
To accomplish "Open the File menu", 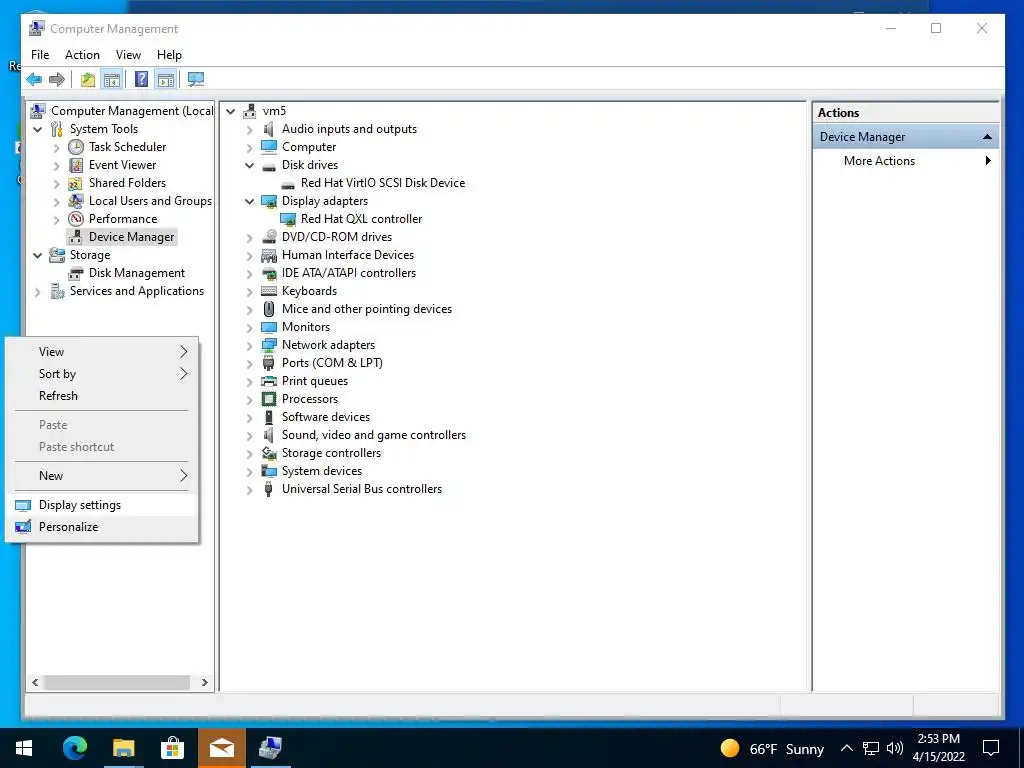I will pyautogui.click(x=40, y=55).
